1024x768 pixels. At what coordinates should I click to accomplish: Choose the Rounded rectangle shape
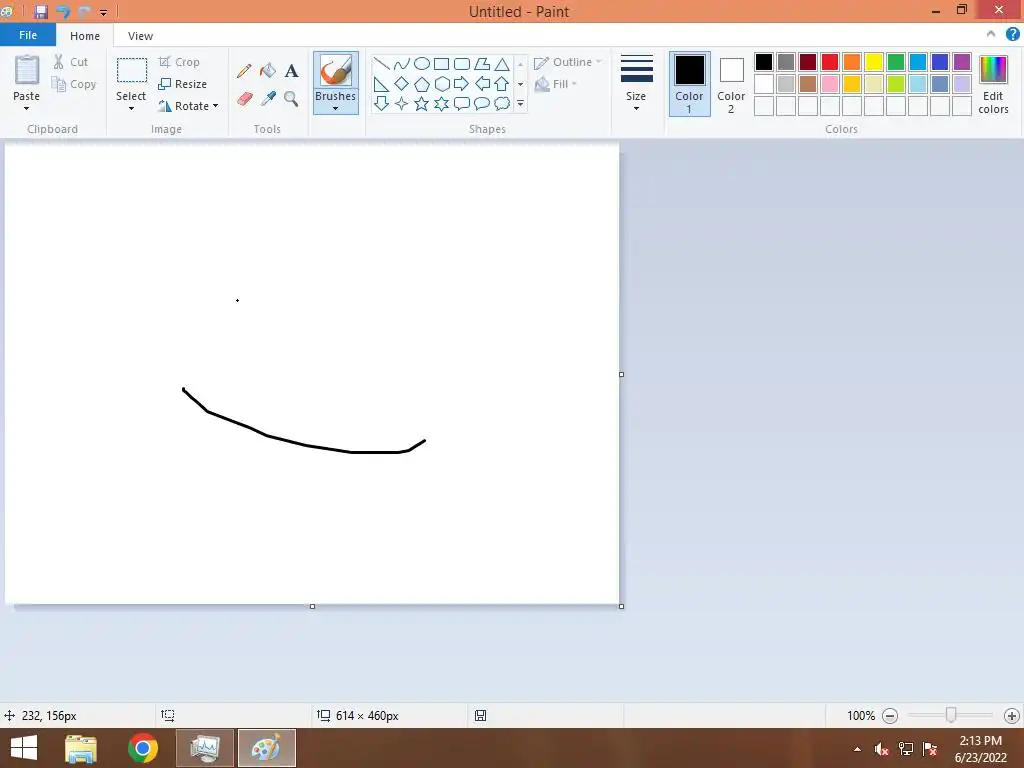(462, 63)
